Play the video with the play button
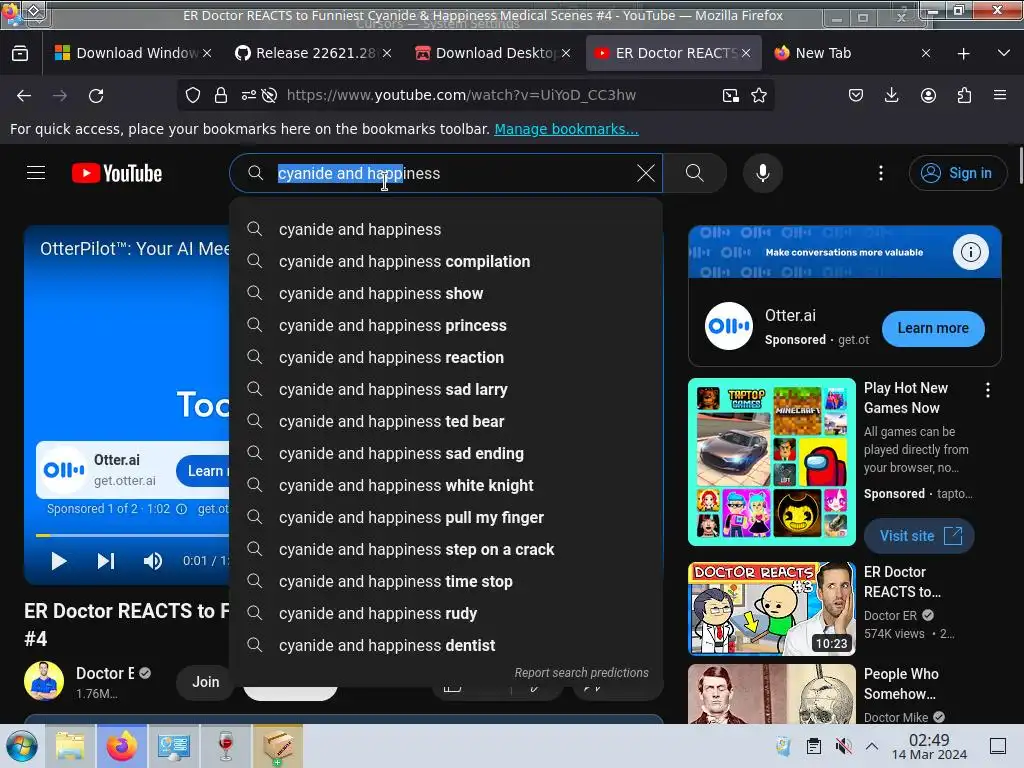The height and width of the screenshot is (768, 1024). click(x=59, y=561)
